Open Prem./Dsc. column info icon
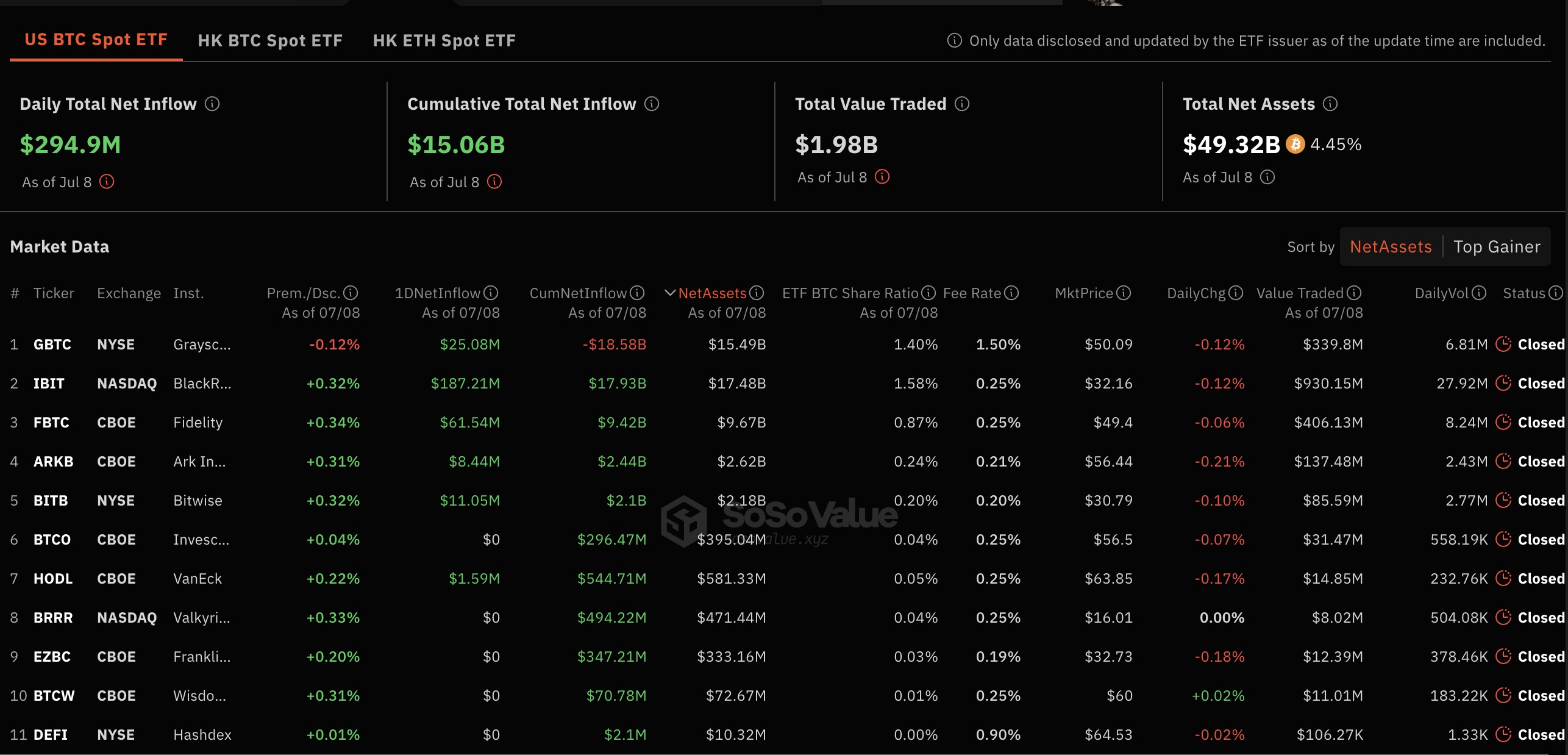1568x755 pixels. tap(351, 293)
